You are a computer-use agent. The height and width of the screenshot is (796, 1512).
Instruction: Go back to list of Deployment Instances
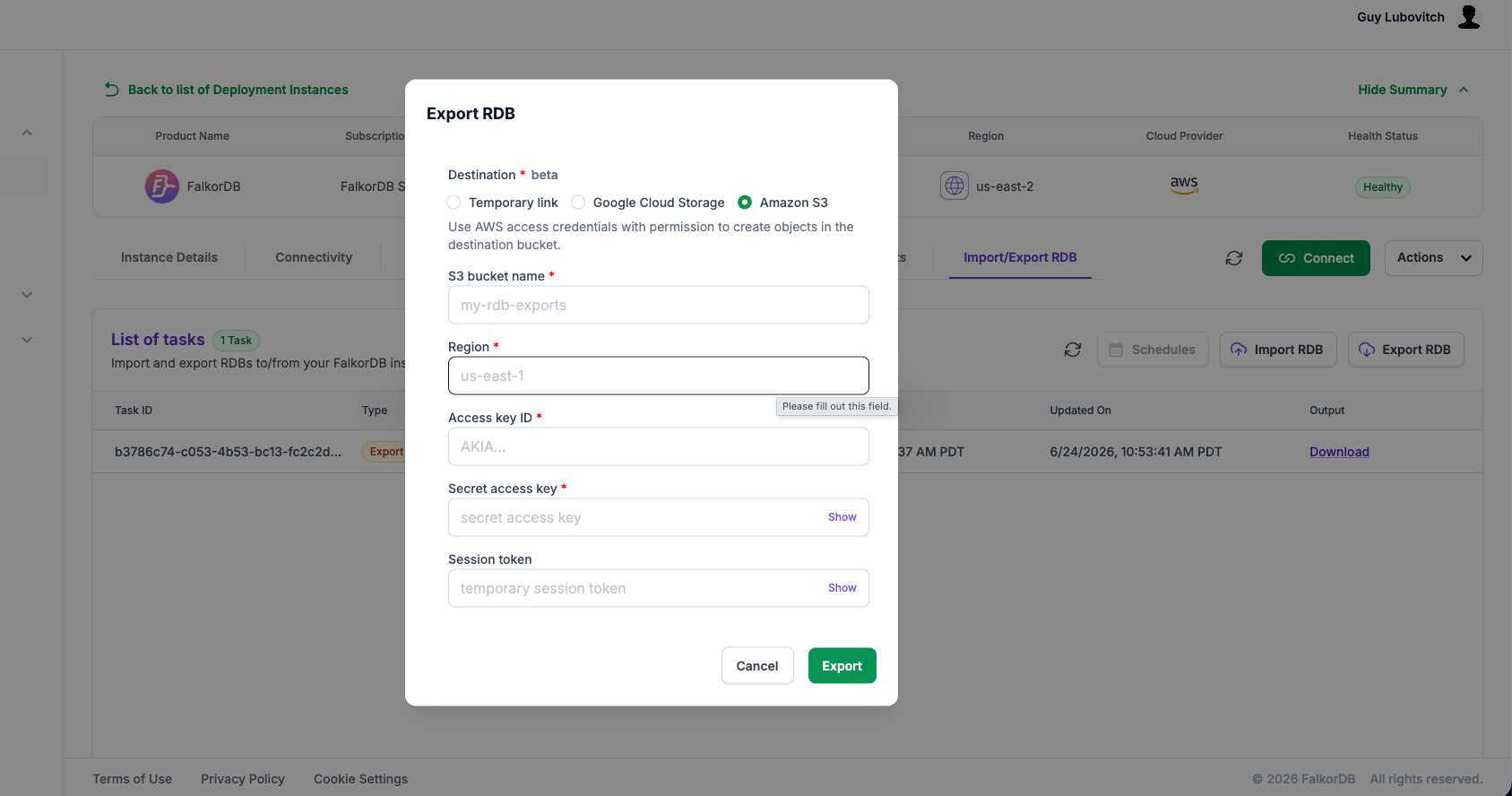(238, 90)
